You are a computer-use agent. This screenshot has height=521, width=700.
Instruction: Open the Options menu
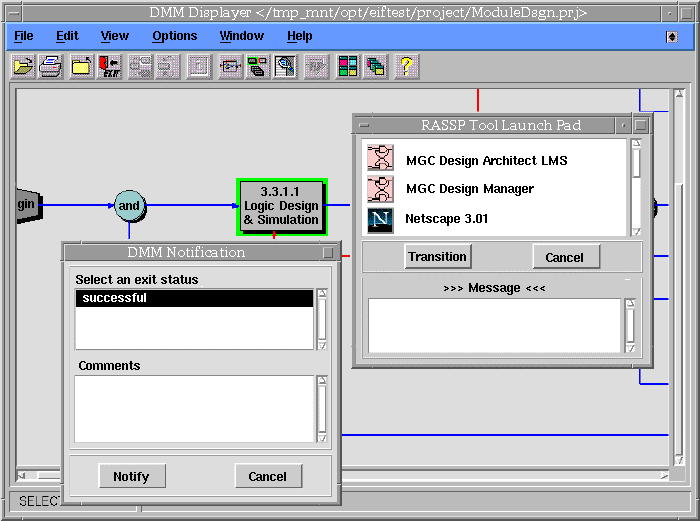click(x=175, y=36)
